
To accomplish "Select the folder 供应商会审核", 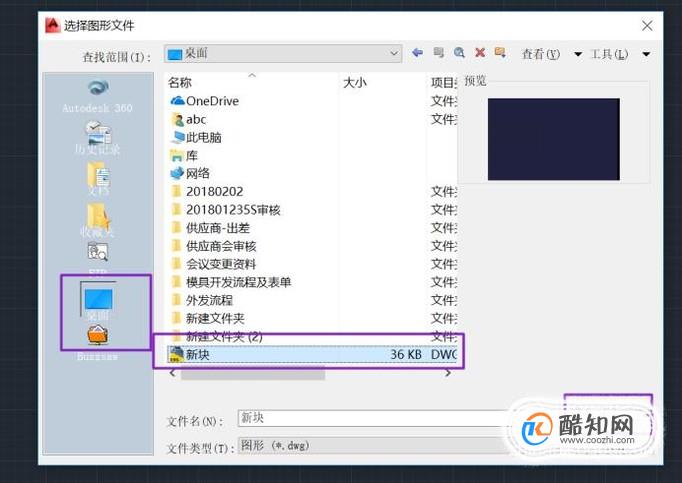I will (213, 246).
